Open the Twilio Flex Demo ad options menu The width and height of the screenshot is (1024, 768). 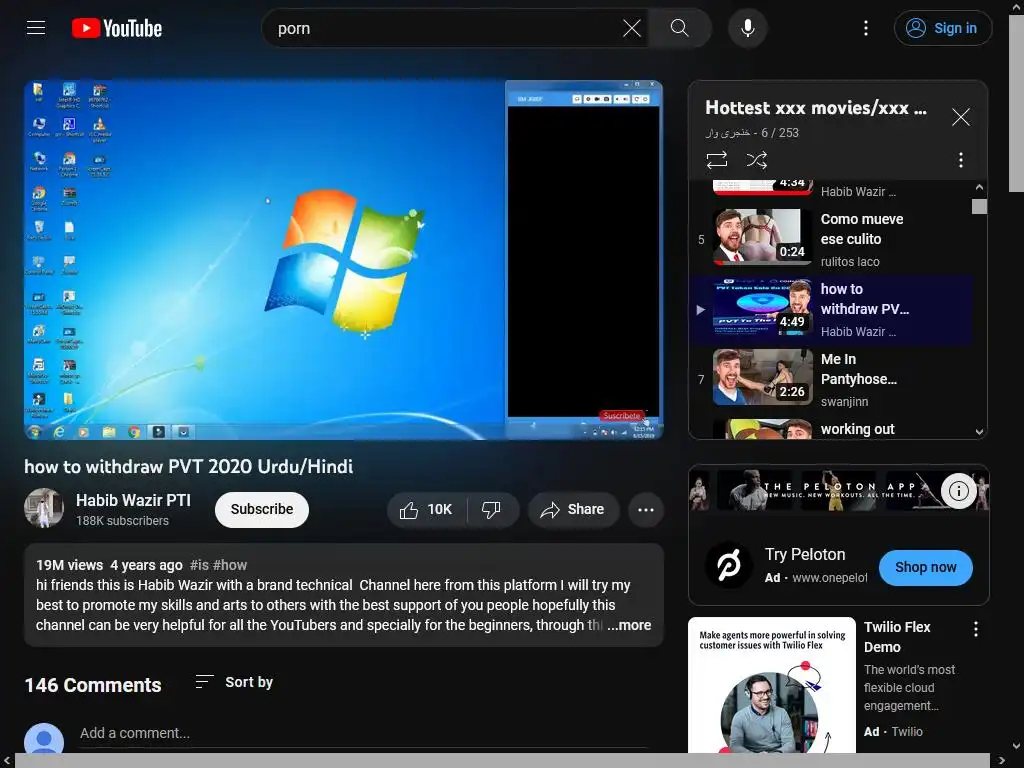click(976, 629)
